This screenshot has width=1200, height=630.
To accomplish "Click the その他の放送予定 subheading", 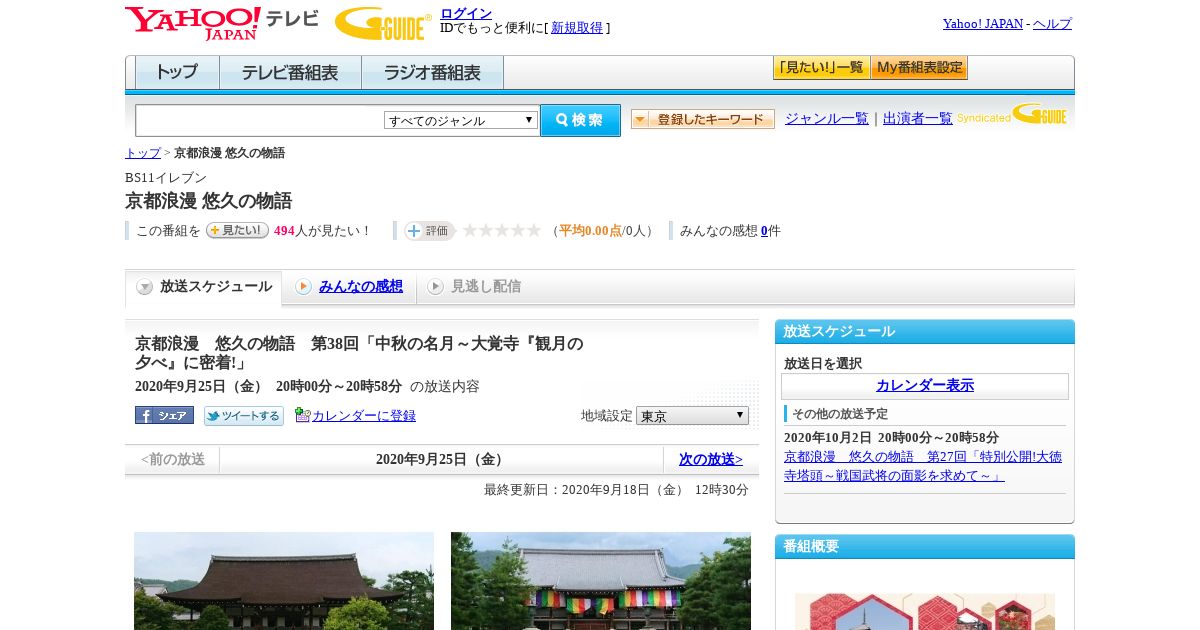I will click(840, 414).
